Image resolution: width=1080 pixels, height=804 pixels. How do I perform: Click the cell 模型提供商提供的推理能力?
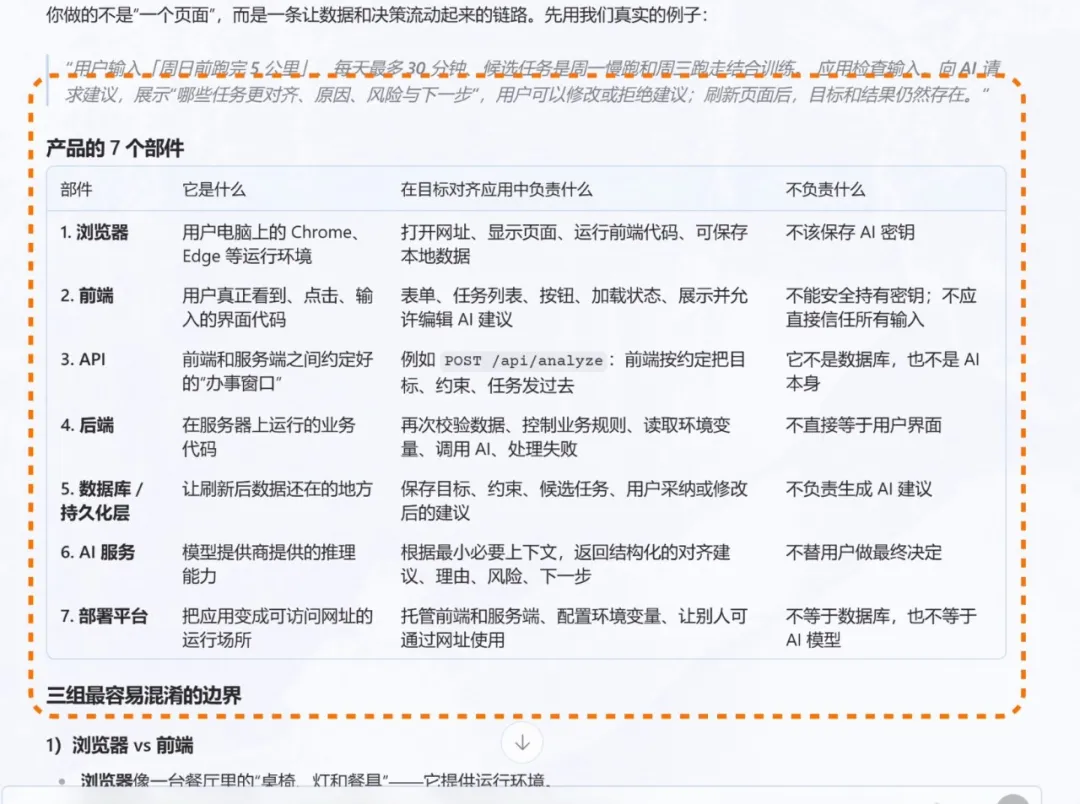point(269,564)
